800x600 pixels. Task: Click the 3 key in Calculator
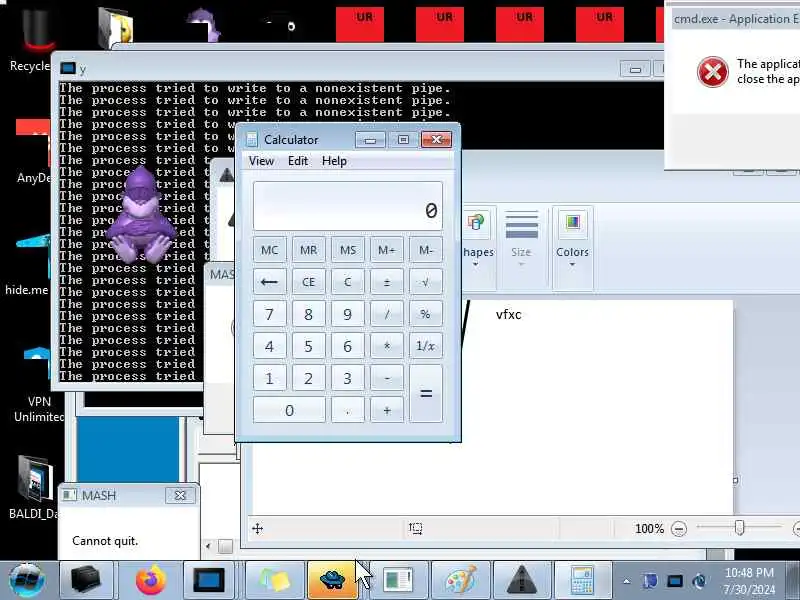[347, 378]
